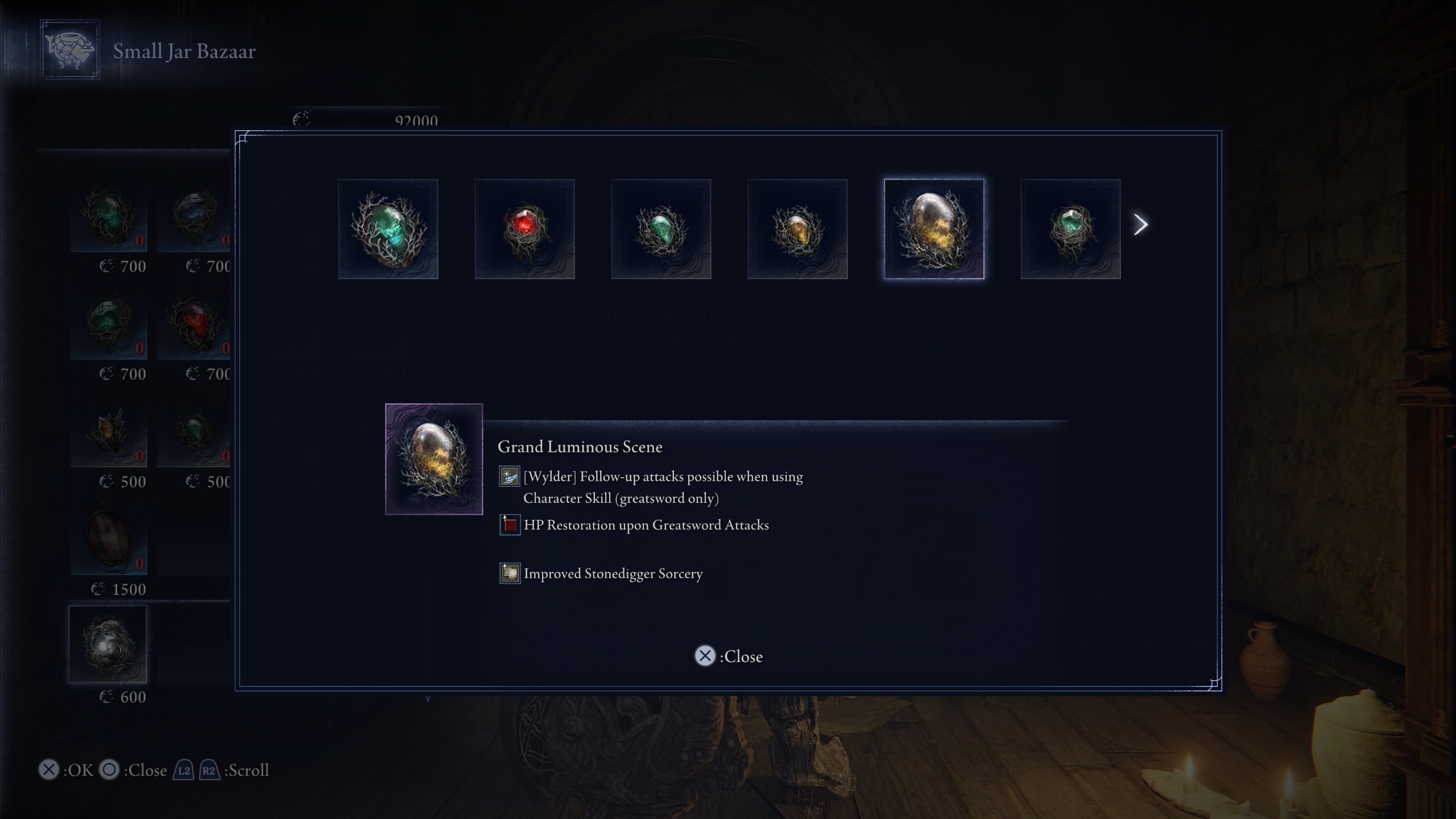Click the Small Jar Bazaar jar icon

point(70,50)
